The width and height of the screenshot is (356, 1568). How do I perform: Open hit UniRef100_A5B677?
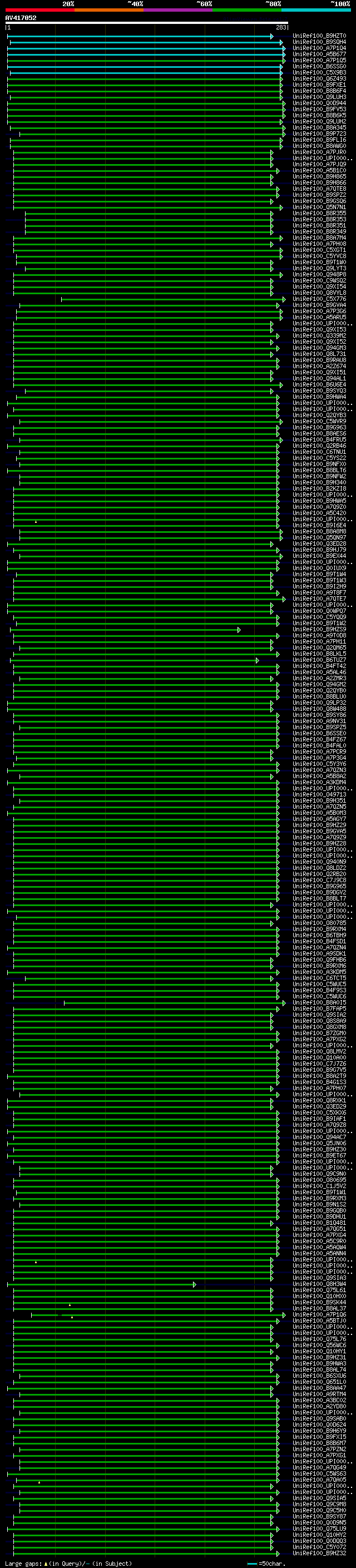(x=319, y=54)
